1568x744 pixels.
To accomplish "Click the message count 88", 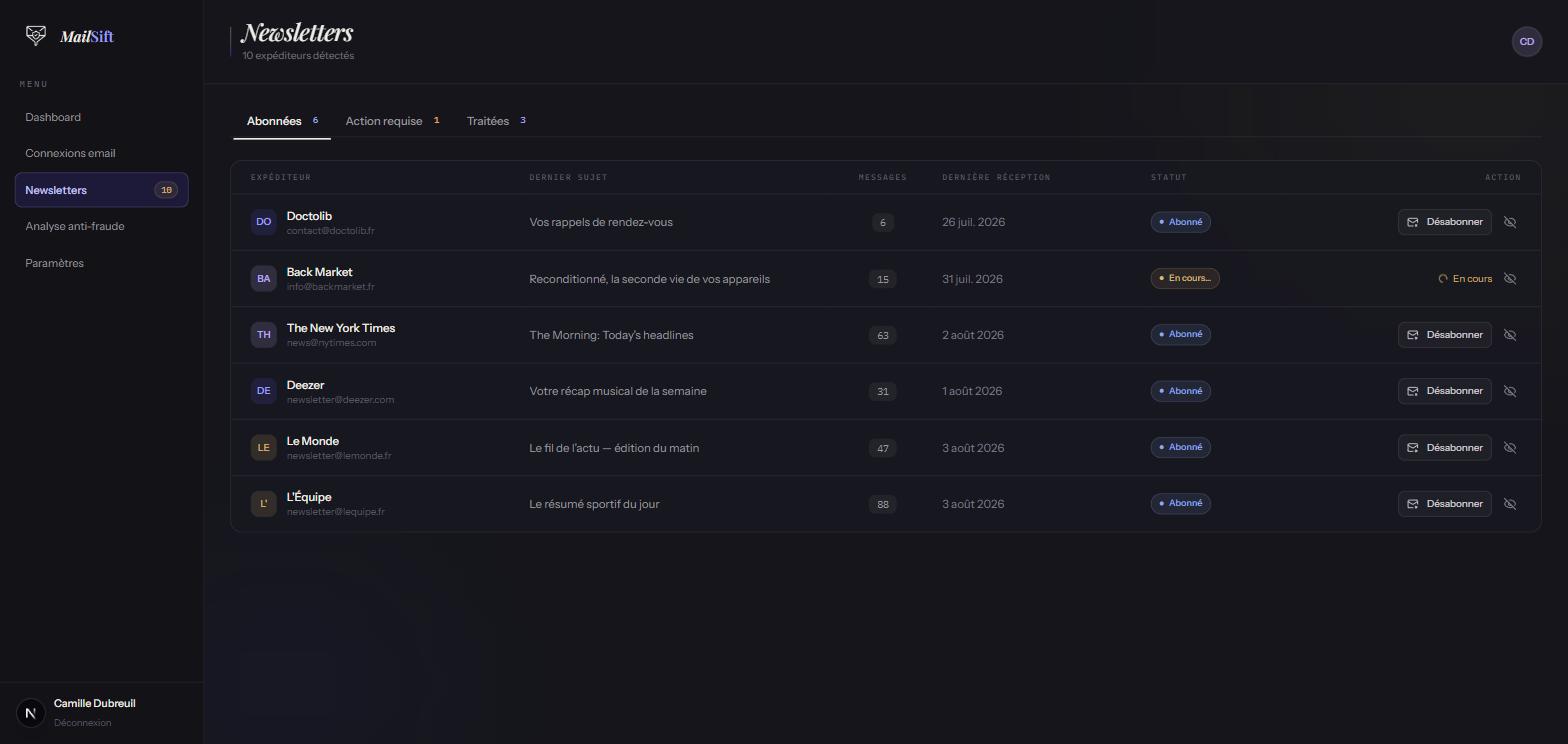I will [x=882, y=504].
